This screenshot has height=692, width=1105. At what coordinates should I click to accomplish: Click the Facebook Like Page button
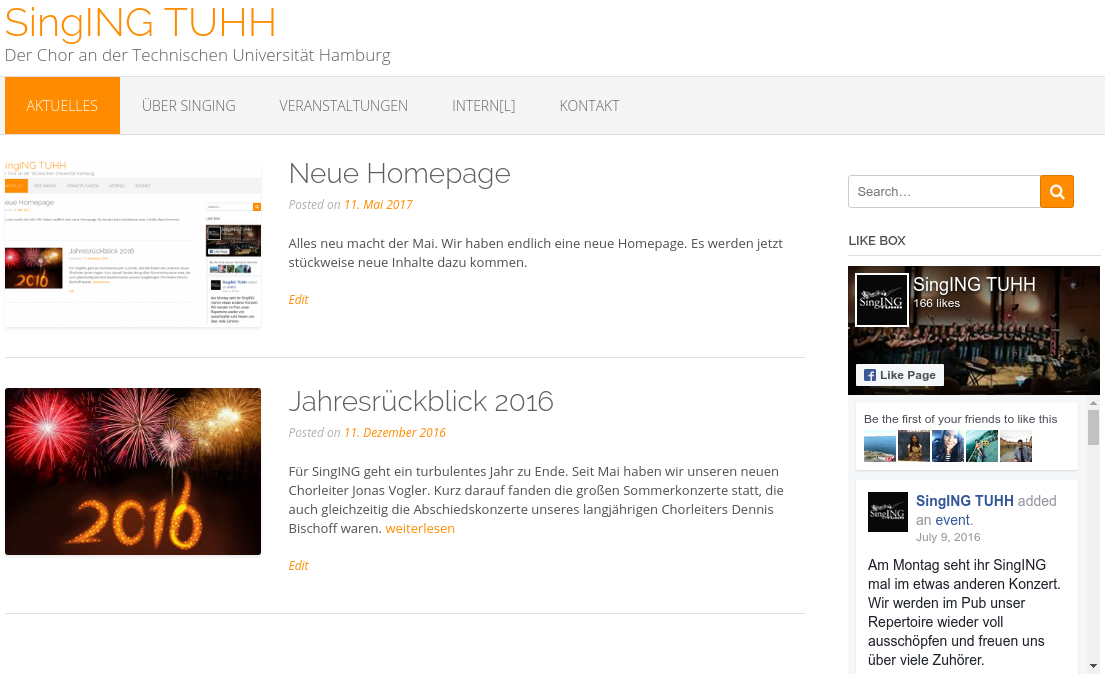tap(900, 375)
